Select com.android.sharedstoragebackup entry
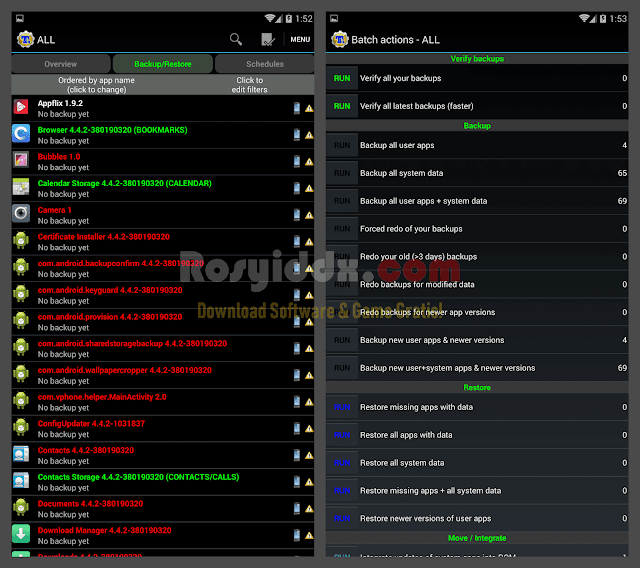The width and height of the screenshot is (640, 568). coord(163,349)
